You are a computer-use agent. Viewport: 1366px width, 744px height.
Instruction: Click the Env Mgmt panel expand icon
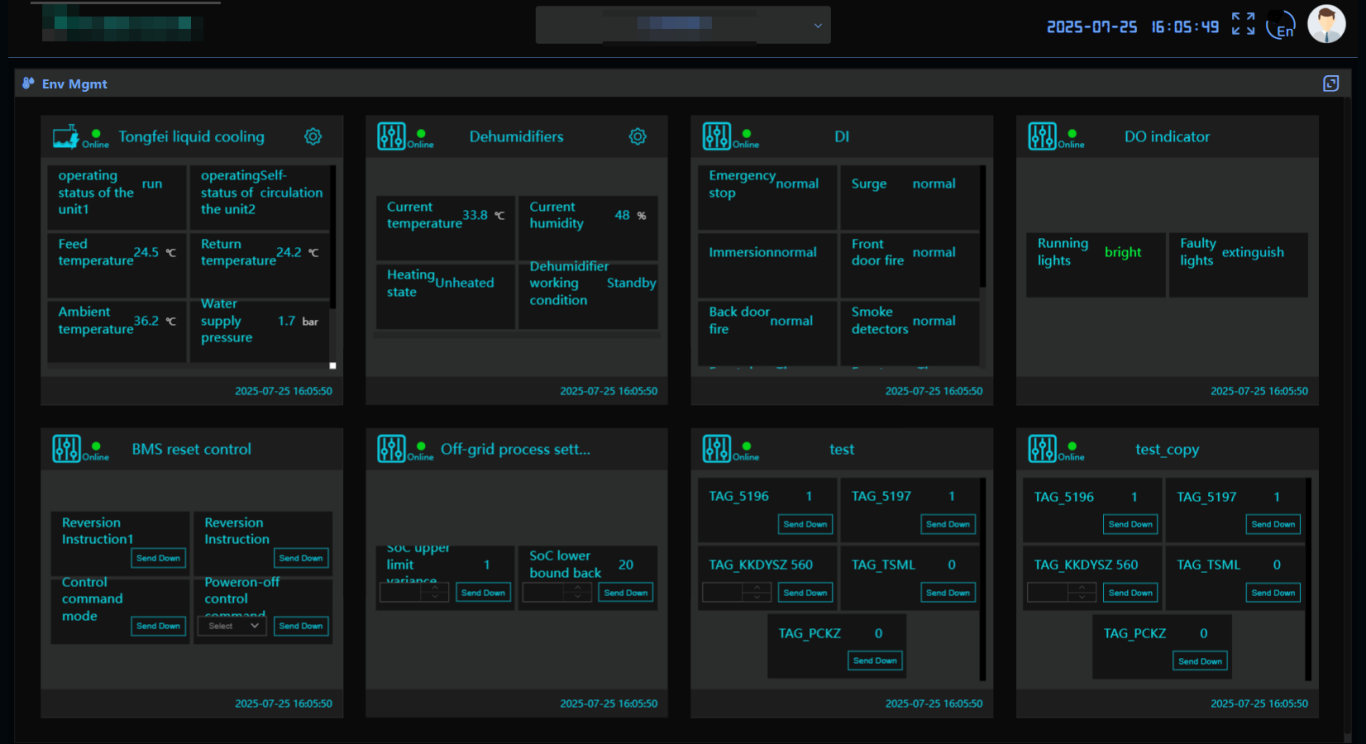(x=1331, y=84)
